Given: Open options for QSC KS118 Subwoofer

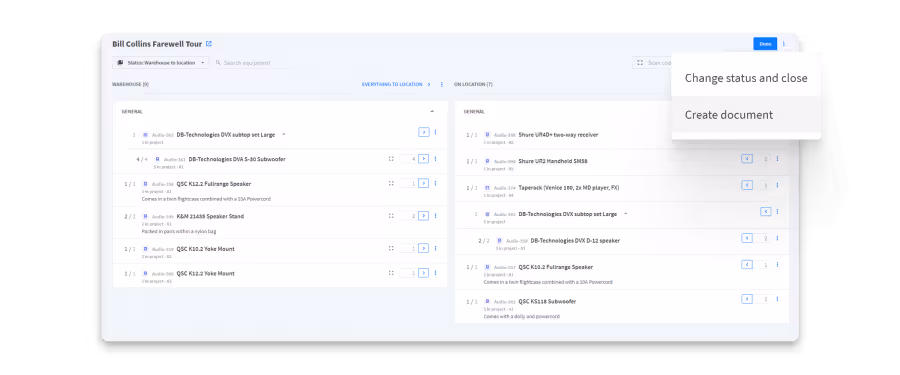Looking at the screenshot, I should click(x=778, y=299).
